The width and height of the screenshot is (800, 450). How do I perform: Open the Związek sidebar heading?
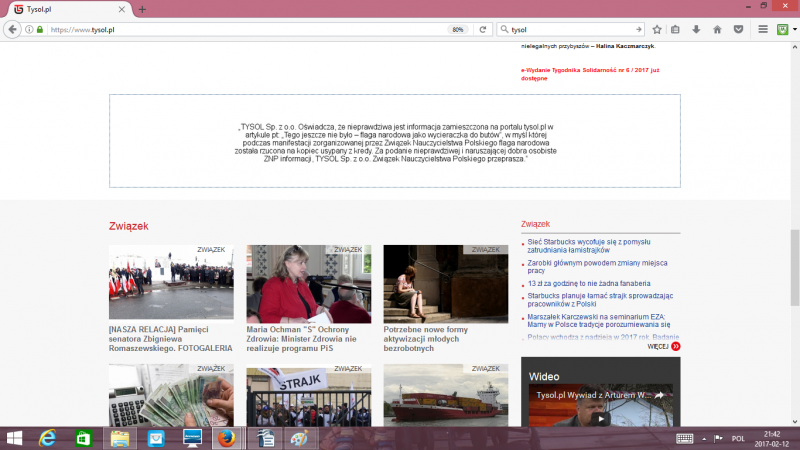click(x=535, y=224)
